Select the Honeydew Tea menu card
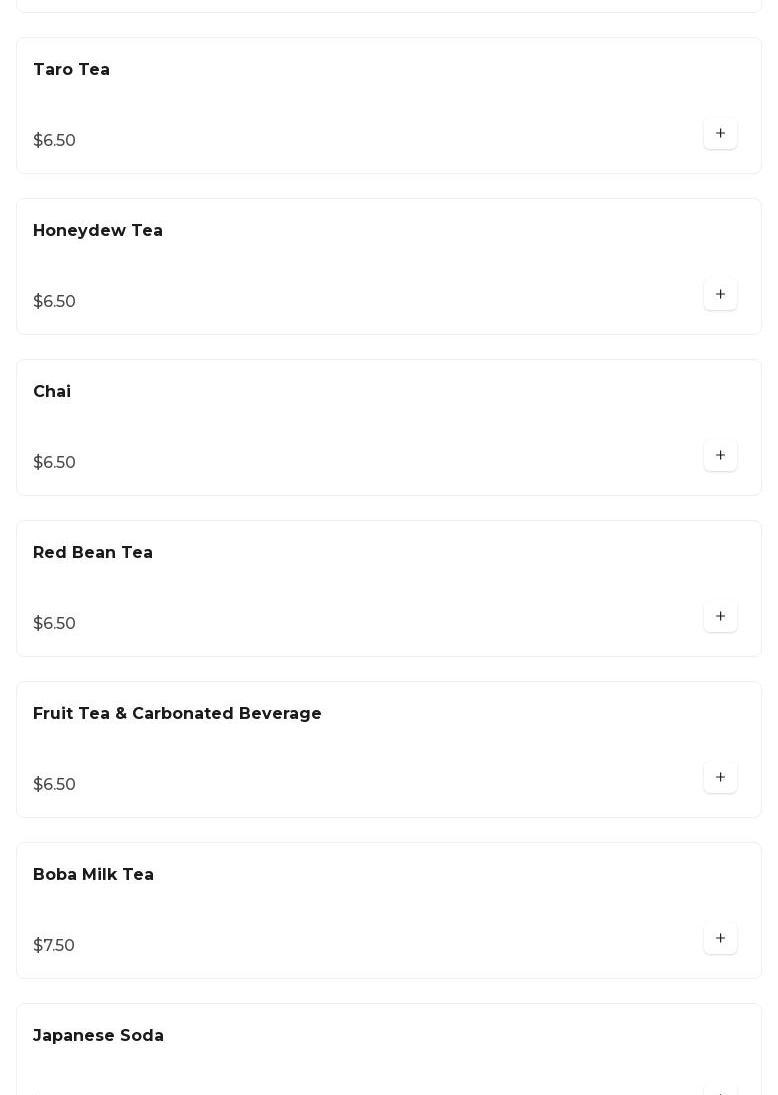Screen dimensions: 778x1095 click(389, 267)
